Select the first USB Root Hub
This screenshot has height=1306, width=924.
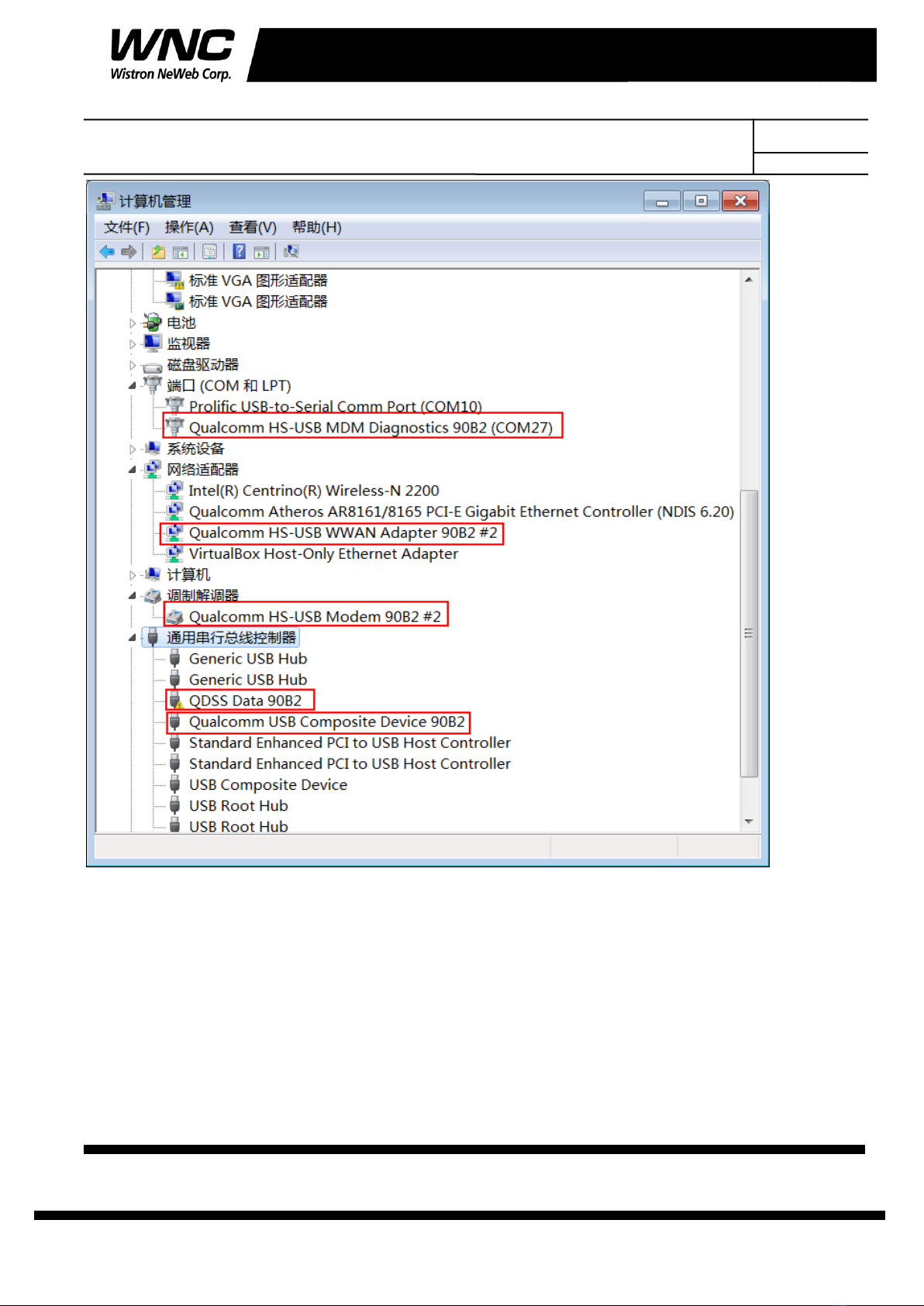239,805
